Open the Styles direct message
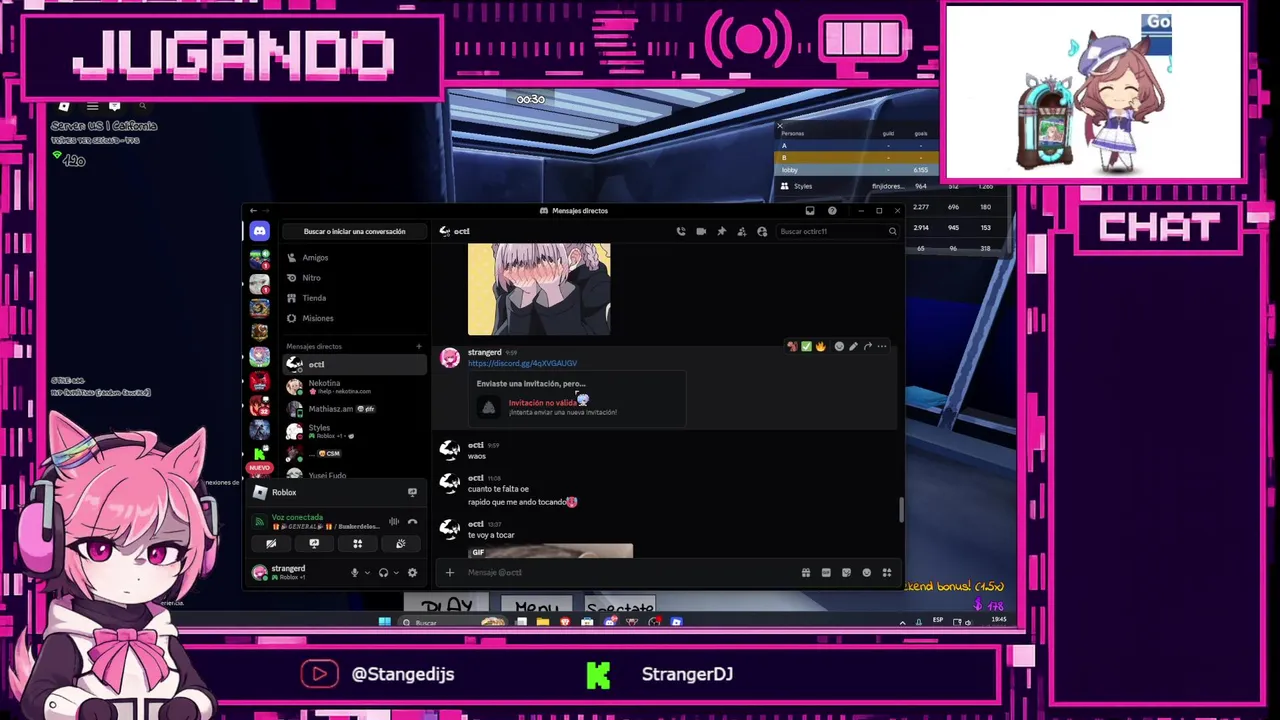 pyautogui.click(x=354, y=431)
